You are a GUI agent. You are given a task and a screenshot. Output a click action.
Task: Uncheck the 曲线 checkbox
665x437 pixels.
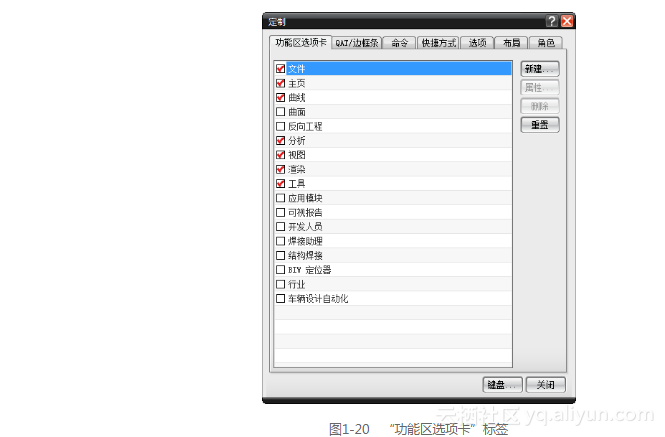(280, 98)
